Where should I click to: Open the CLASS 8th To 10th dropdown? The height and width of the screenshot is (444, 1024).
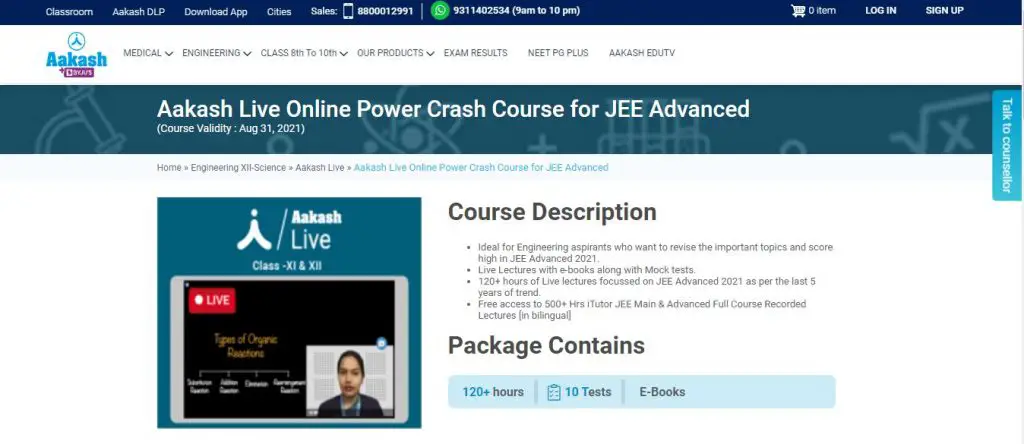click(304, 53)
